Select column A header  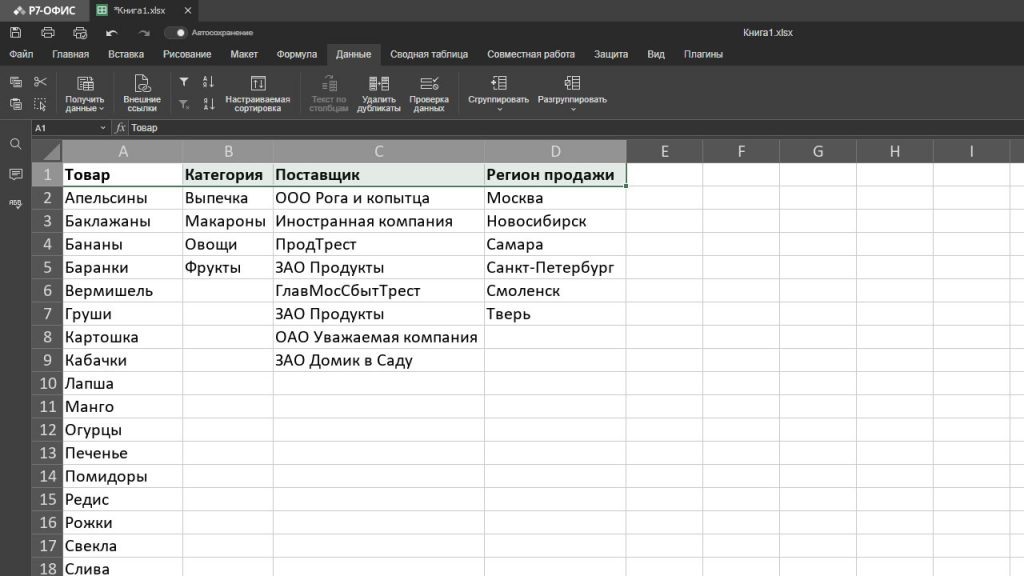pyautogui.click(x=123, y=152)
